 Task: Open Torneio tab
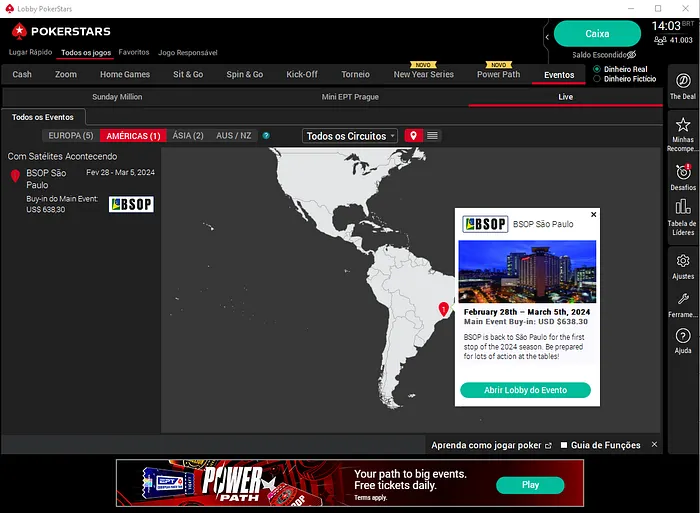tap(355, 75)
